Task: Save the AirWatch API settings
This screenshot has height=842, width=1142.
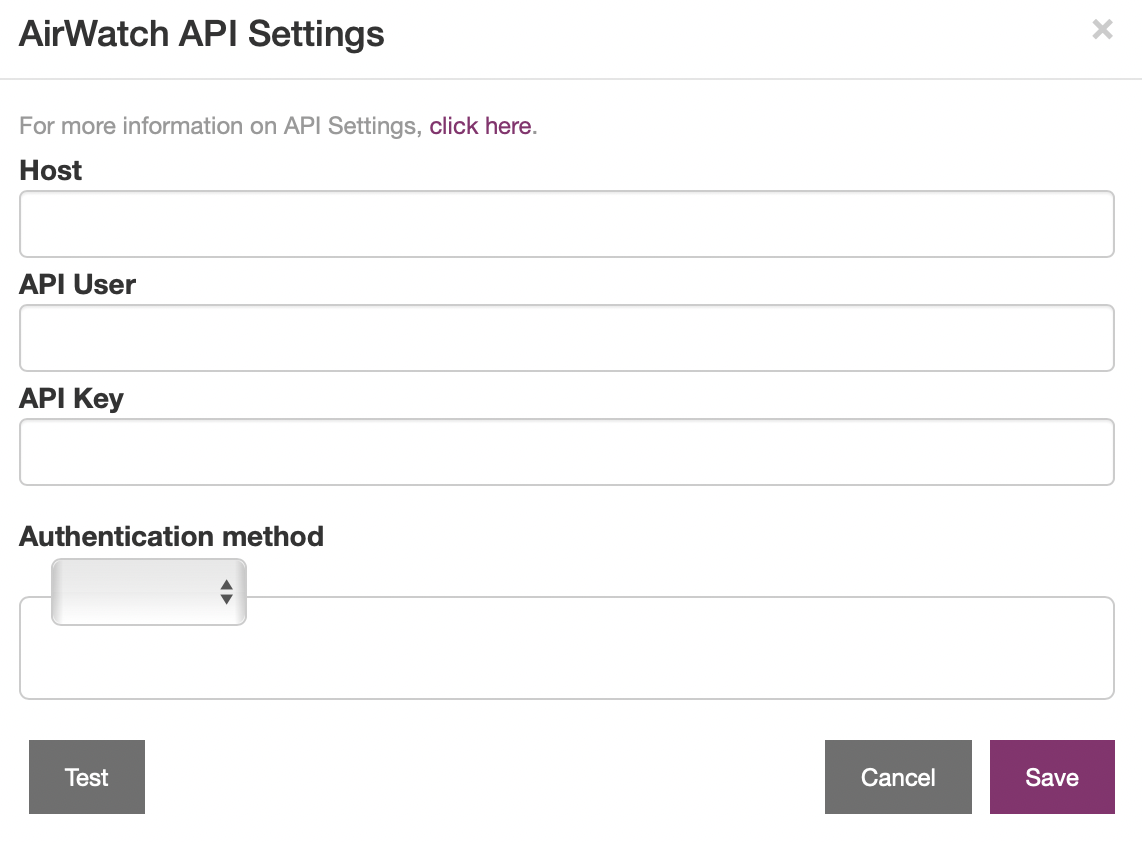Action: [1052, 777]
